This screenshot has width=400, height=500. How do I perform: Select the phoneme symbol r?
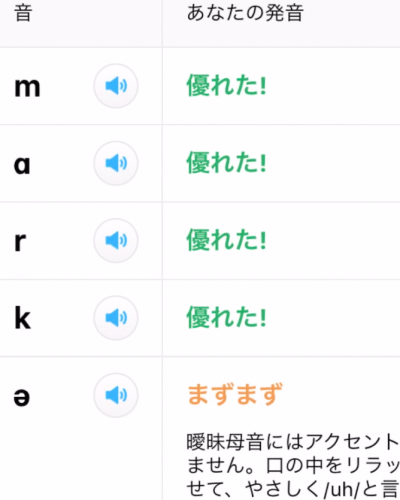[x=20, y=241]
